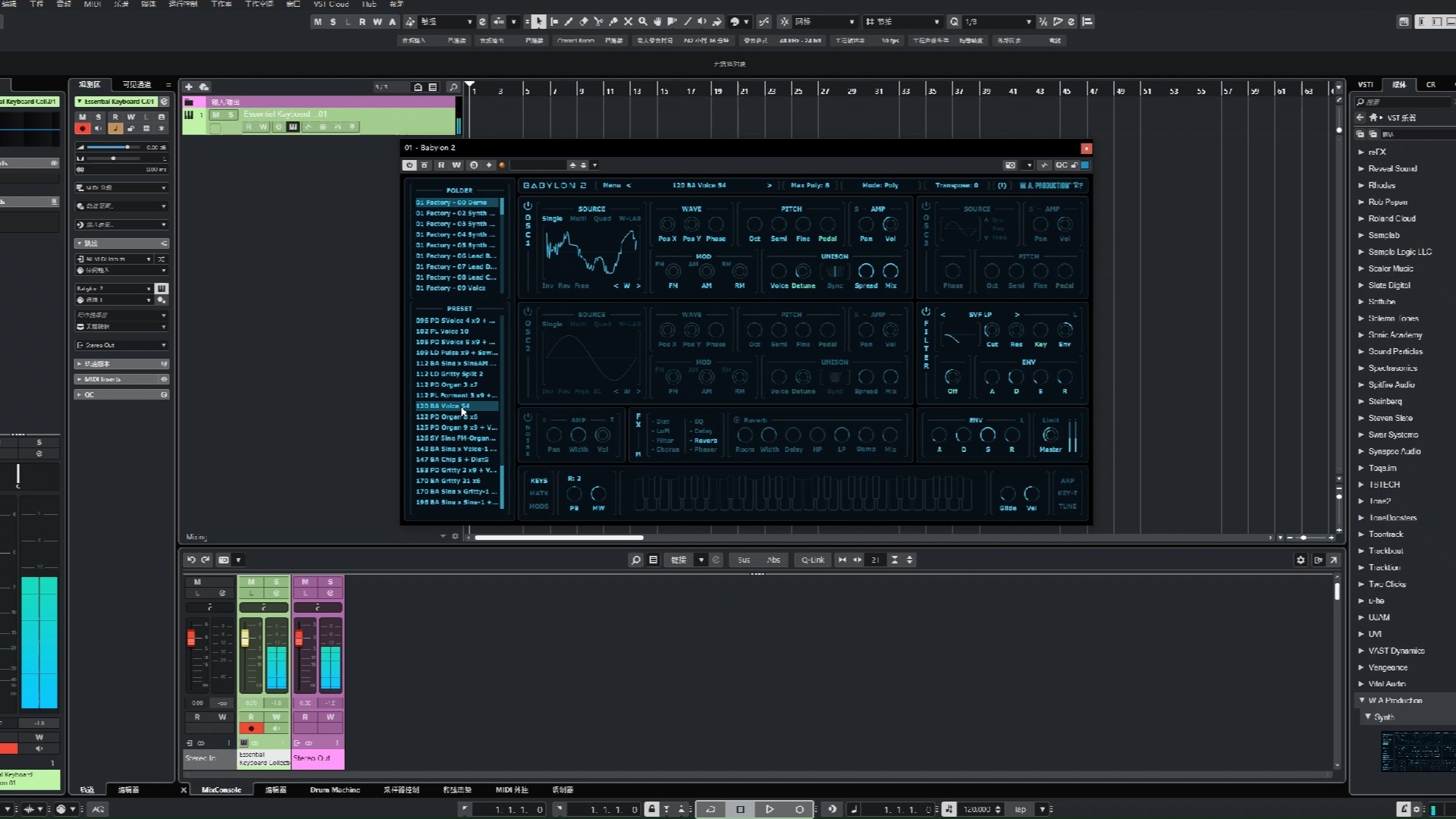
Task: Switch to the Drum Machine tab
Action: tap(334, 789)
